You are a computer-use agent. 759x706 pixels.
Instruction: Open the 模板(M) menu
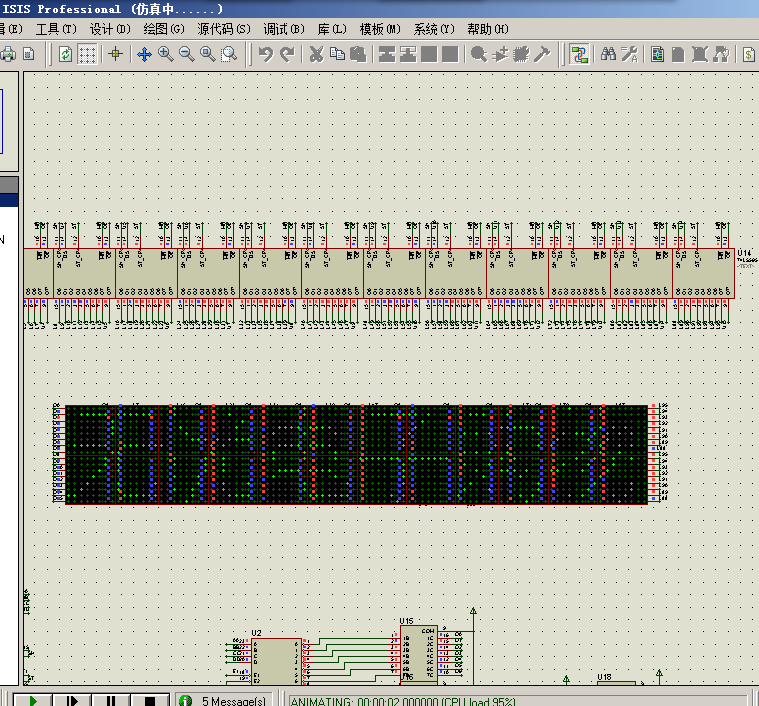380,29
